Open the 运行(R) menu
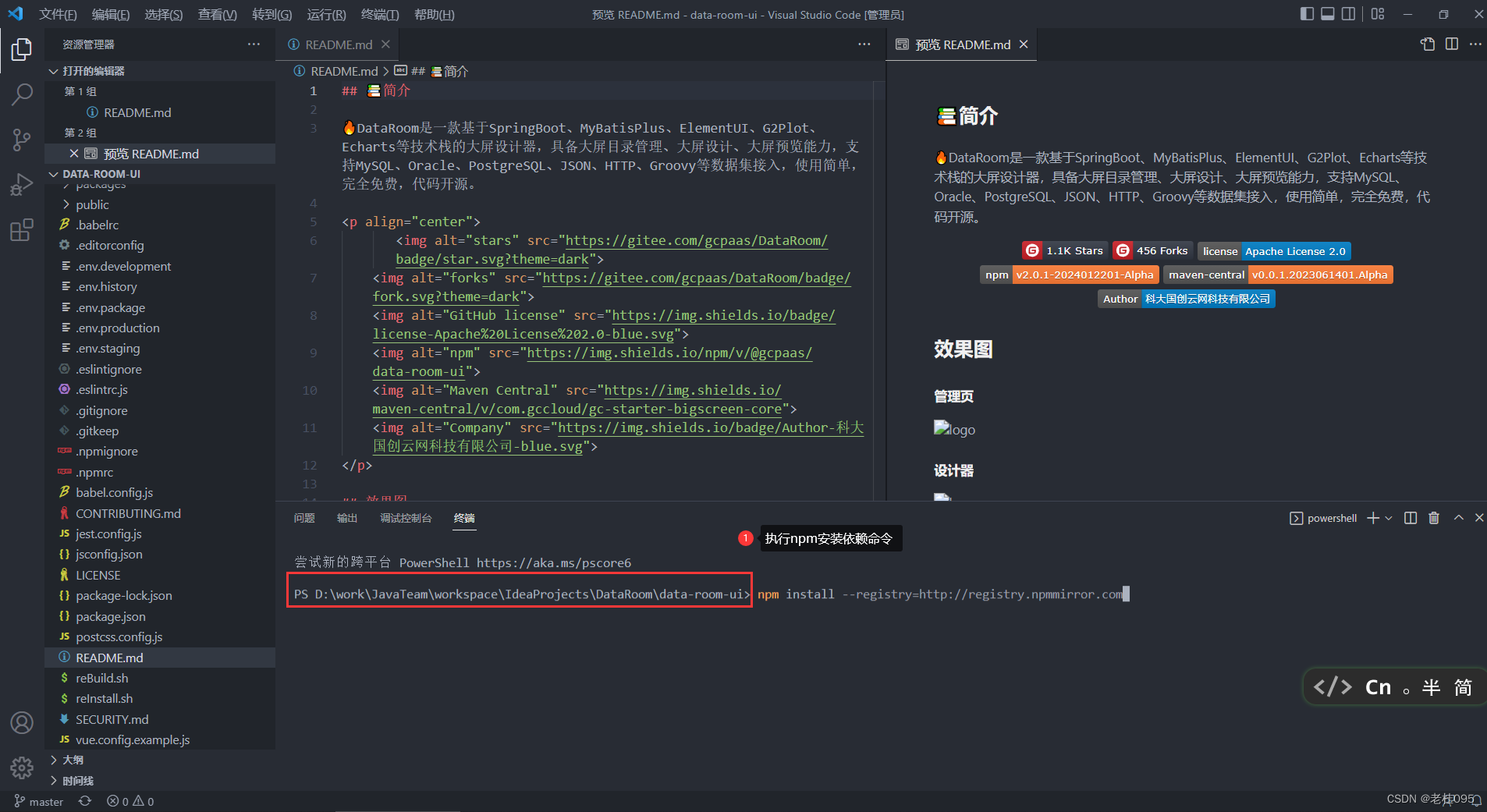The height and width of the screenshot is (812, 1487). (x=326, y=14)
